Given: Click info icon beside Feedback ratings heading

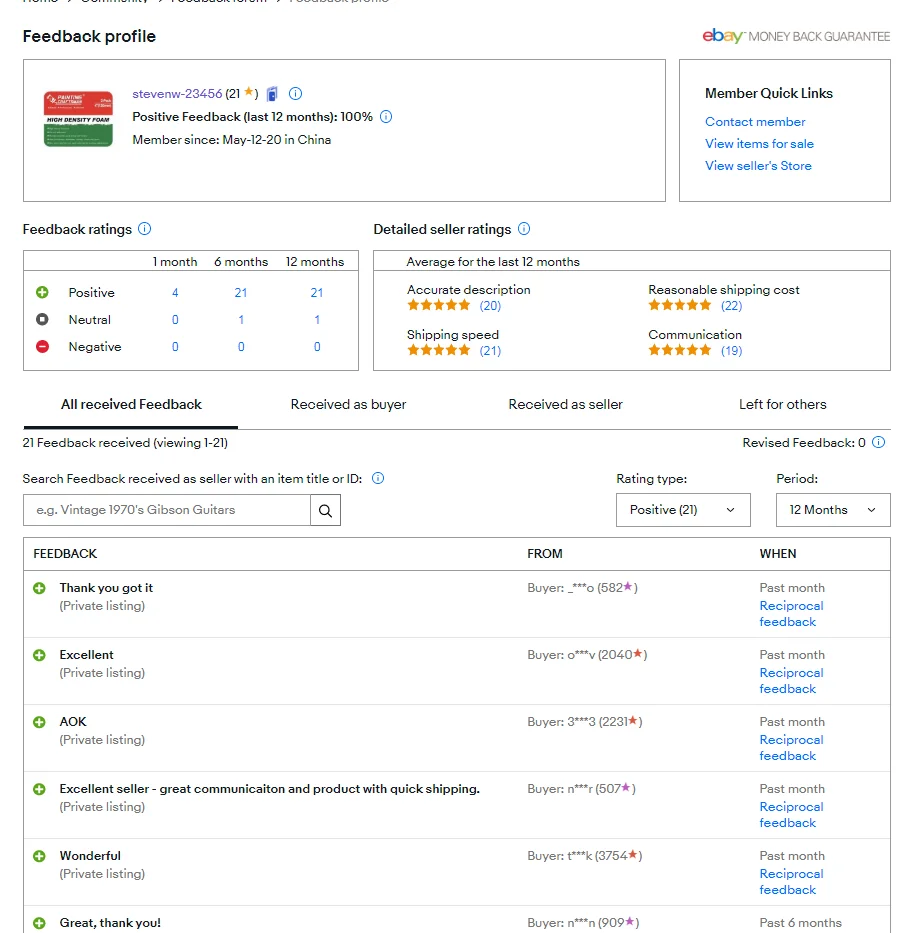Looking at the screenshot, I should click(145, 229).
